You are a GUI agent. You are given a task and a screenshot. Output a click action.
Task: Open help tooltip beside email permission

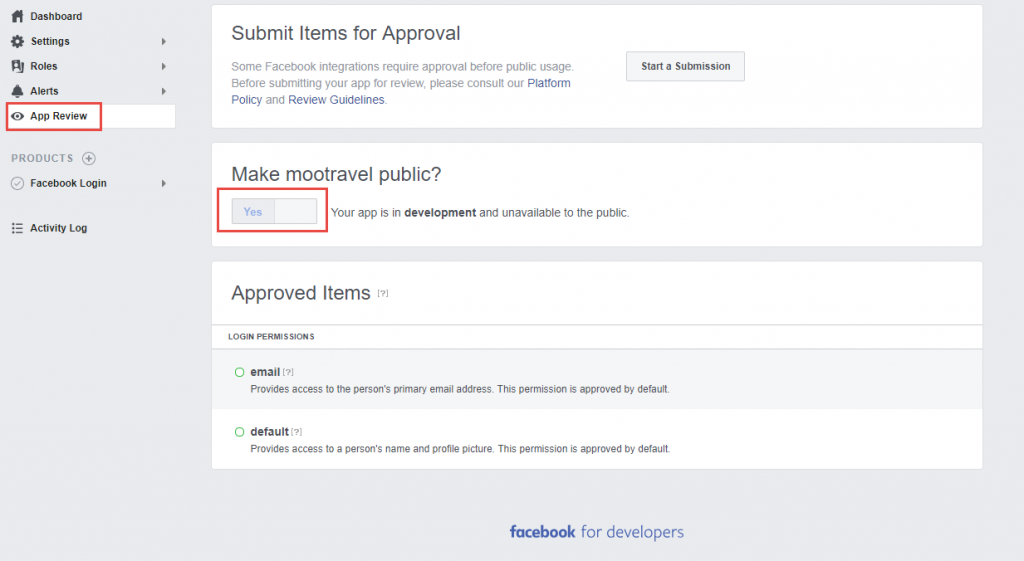click(288, 372)
